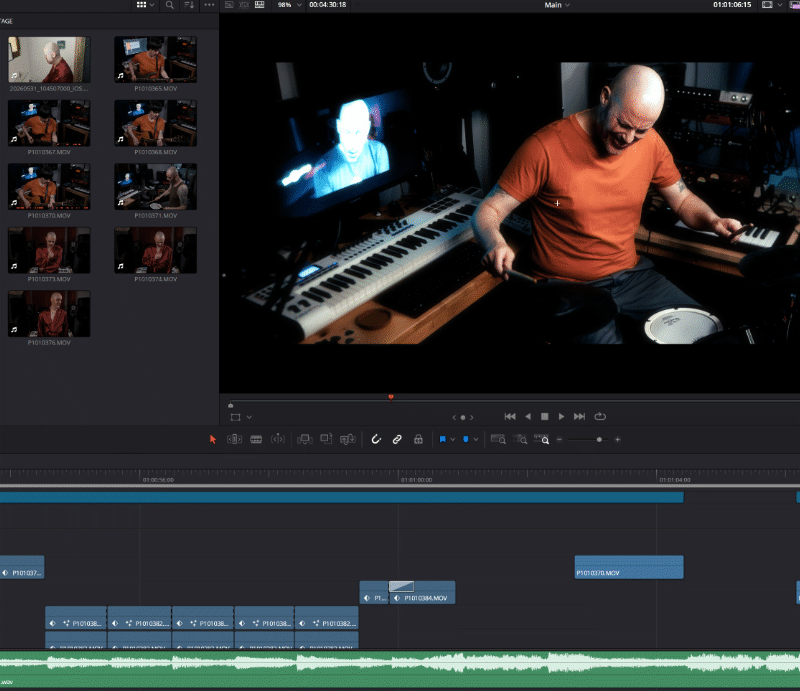This screenshot has height=691, width=800.
Task: Switch media pool to thumbnail grid view
Action: click(141, 5)
